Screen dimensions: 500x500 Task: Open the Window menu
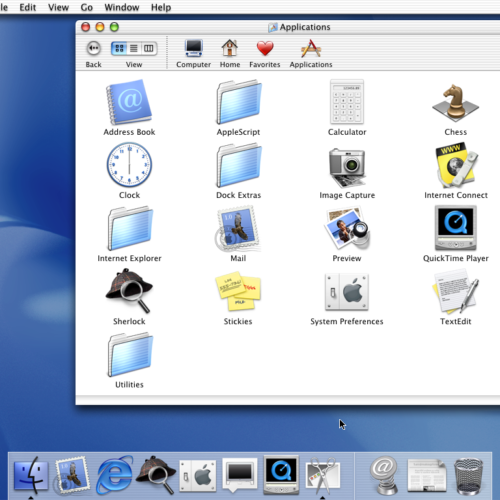122,7
